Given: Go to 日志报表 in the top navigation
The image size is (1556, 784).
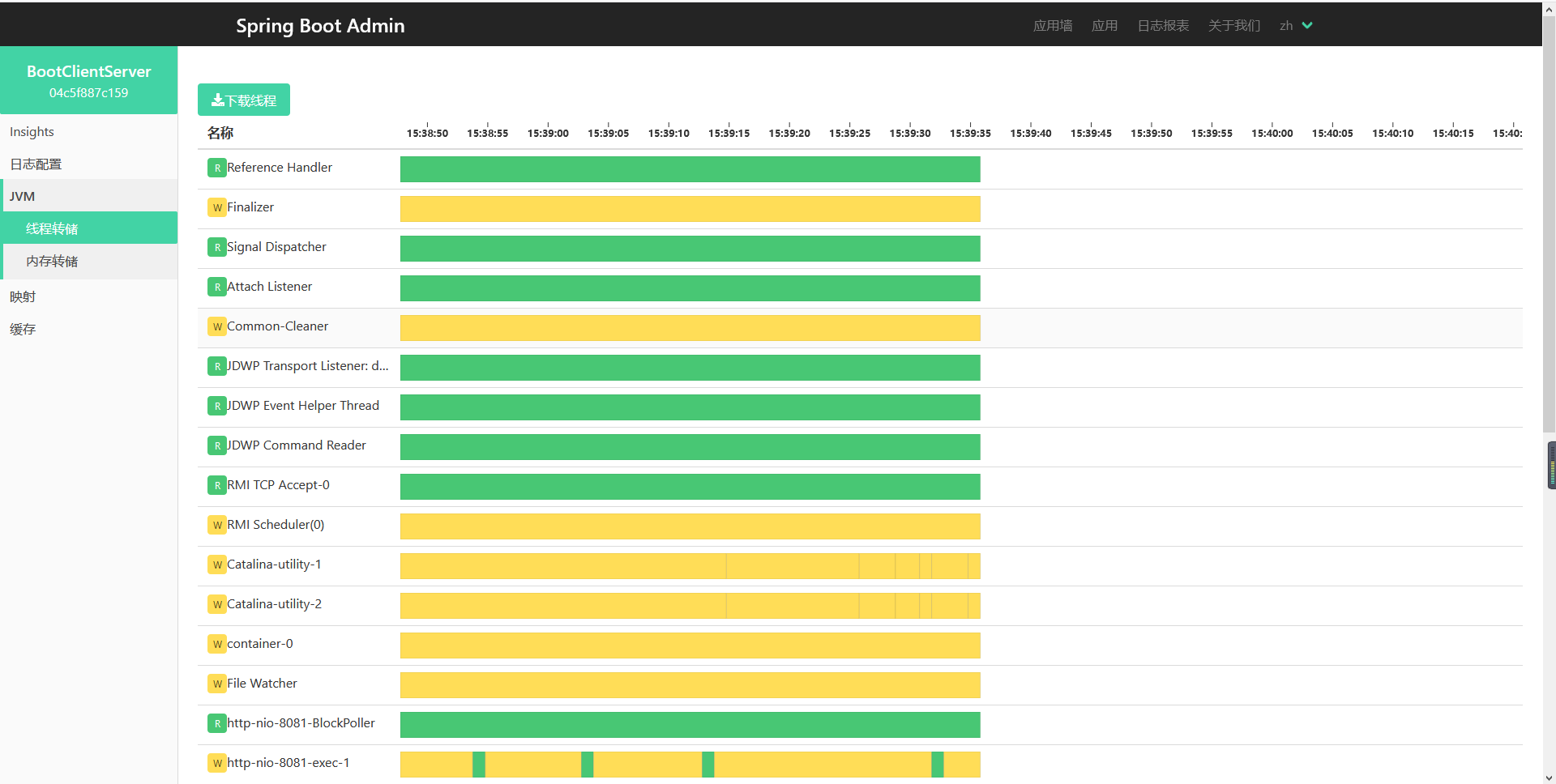Looking at the screenshot, I should 1162,26.
